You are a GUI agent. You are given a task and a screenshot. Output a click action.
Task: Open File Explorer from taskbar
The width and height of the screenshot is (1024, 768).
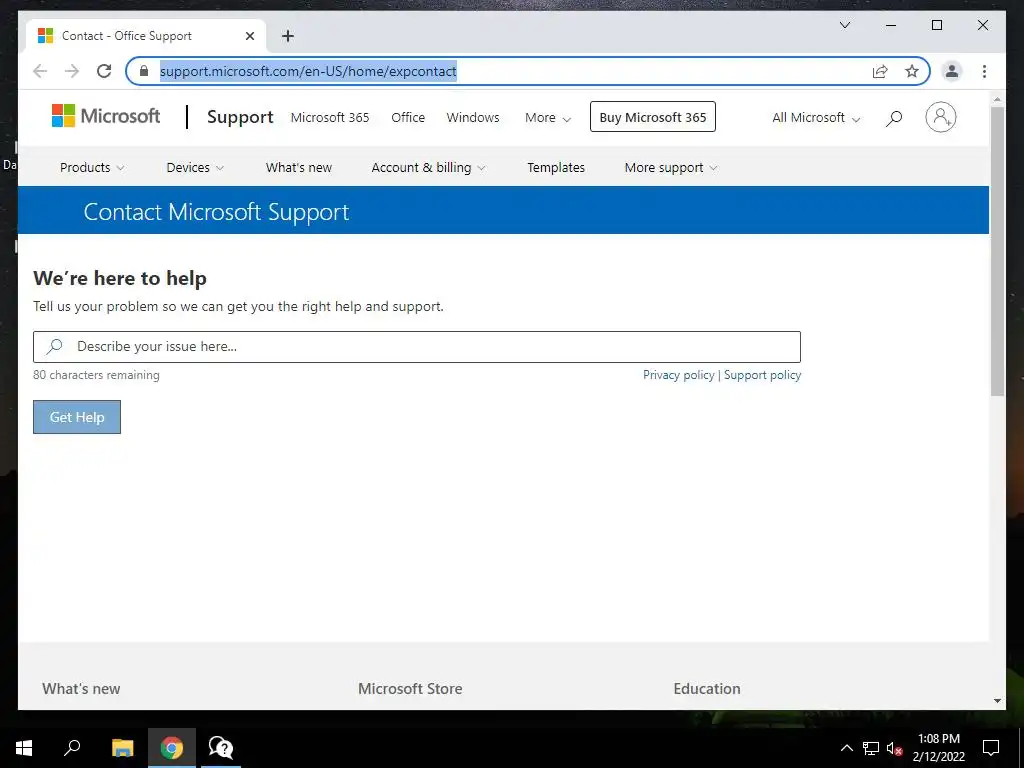coord(122,748)
